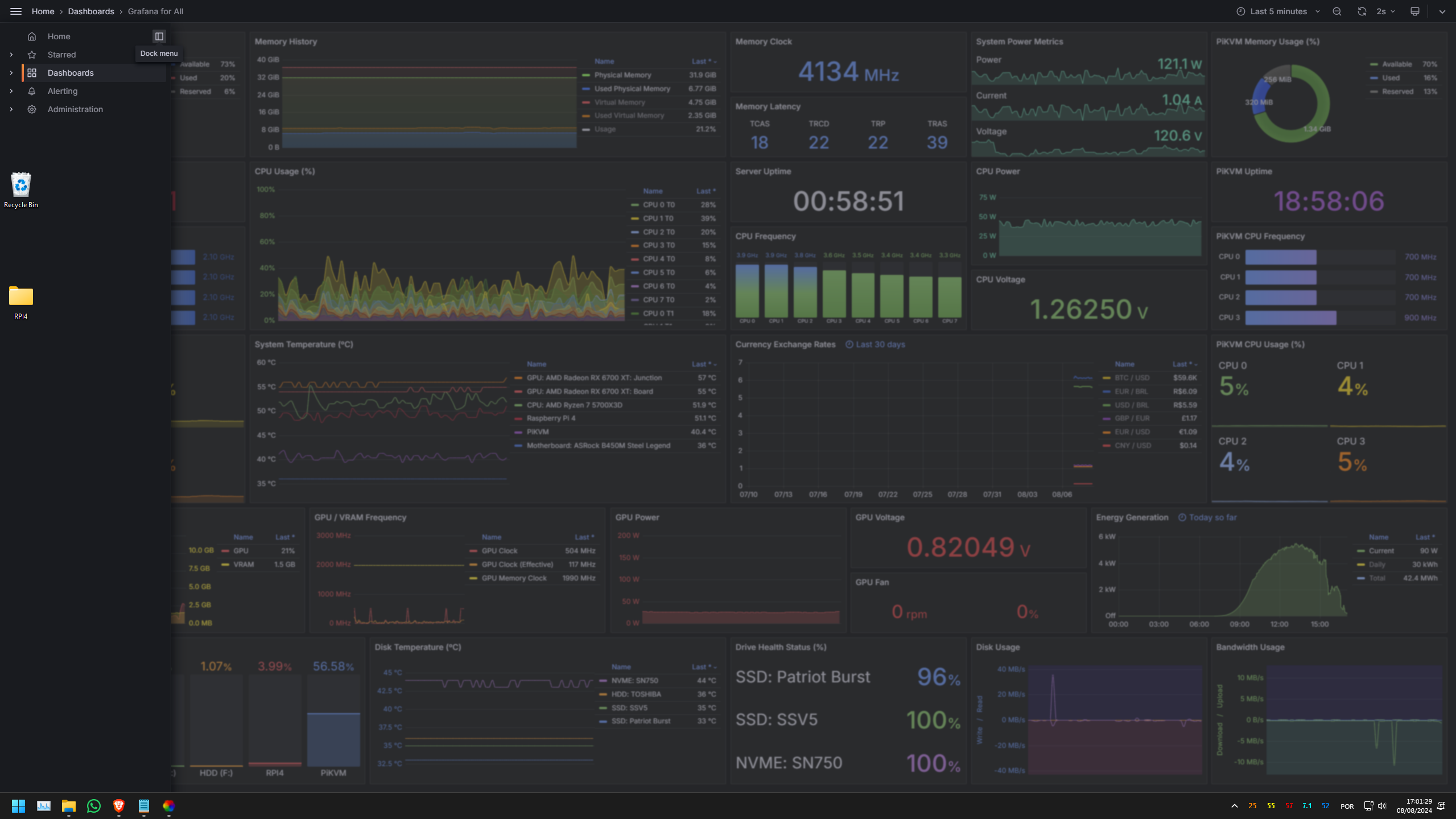The width and height of the screenshot is (1456, 819).
Task: Toggle the Used Physical Memory legend series
Action: point(632,89)
